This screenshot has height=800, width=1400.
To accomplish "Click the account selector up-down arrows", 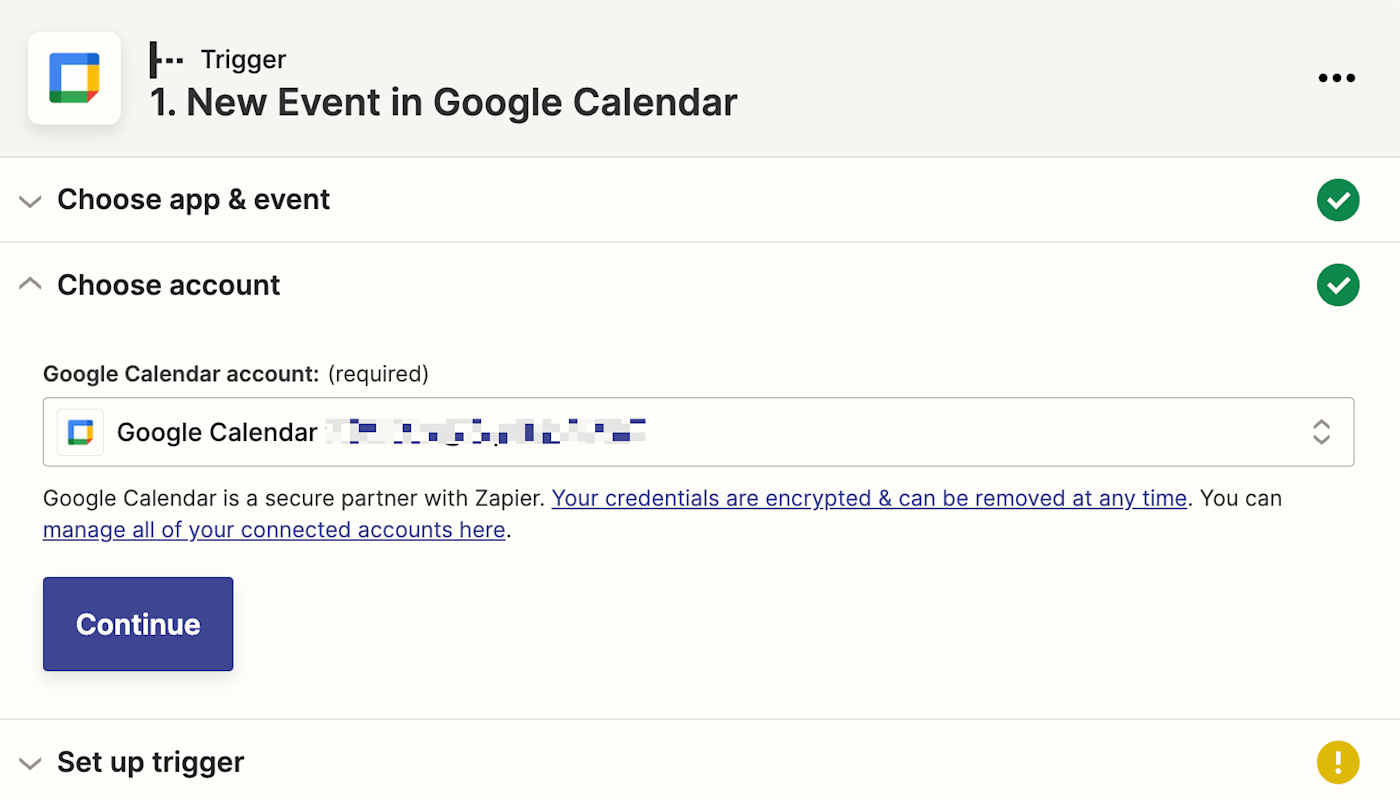I will tap(1321, 432).
